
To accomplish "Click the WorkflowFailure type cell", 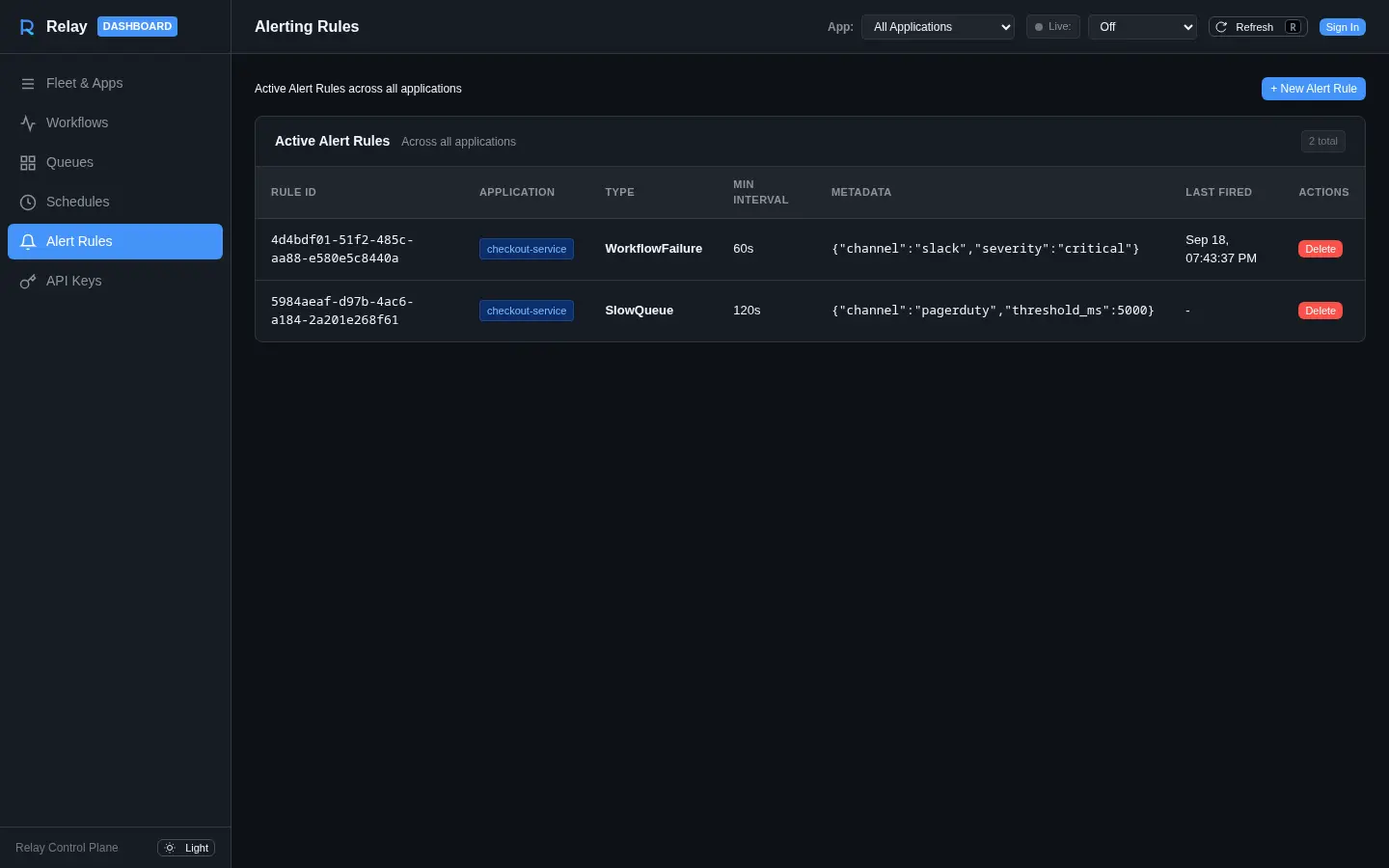I will tap(653, 249).
